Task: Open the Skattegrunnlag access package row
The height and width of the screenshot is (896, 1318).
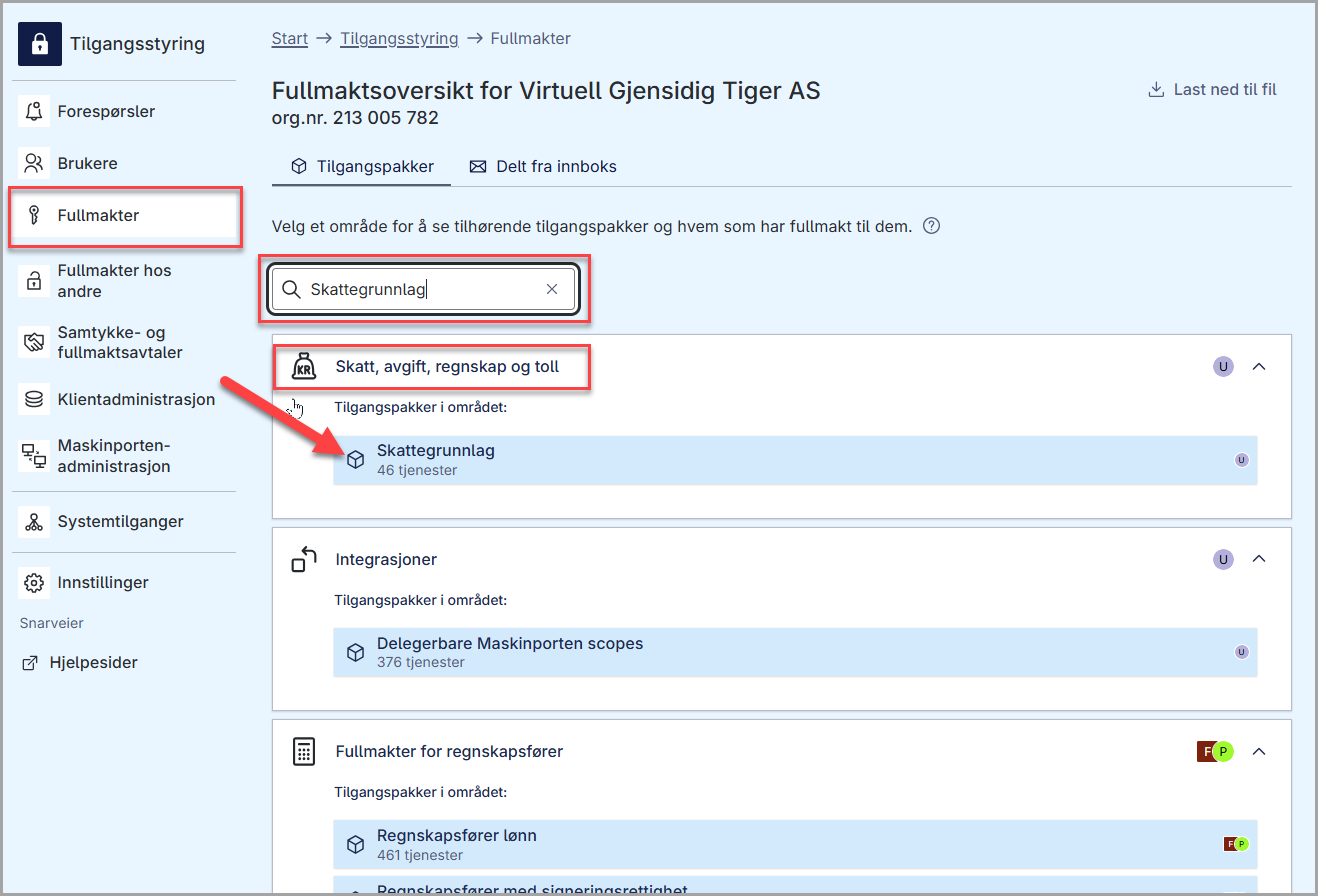Action: pos(795,460)
